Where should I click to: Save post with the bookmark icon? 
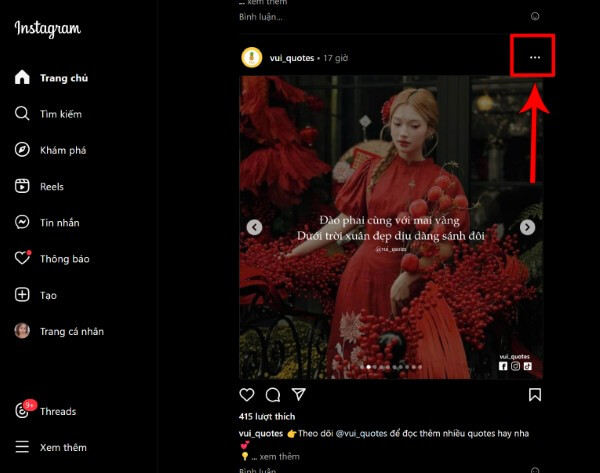pos(535,394)
